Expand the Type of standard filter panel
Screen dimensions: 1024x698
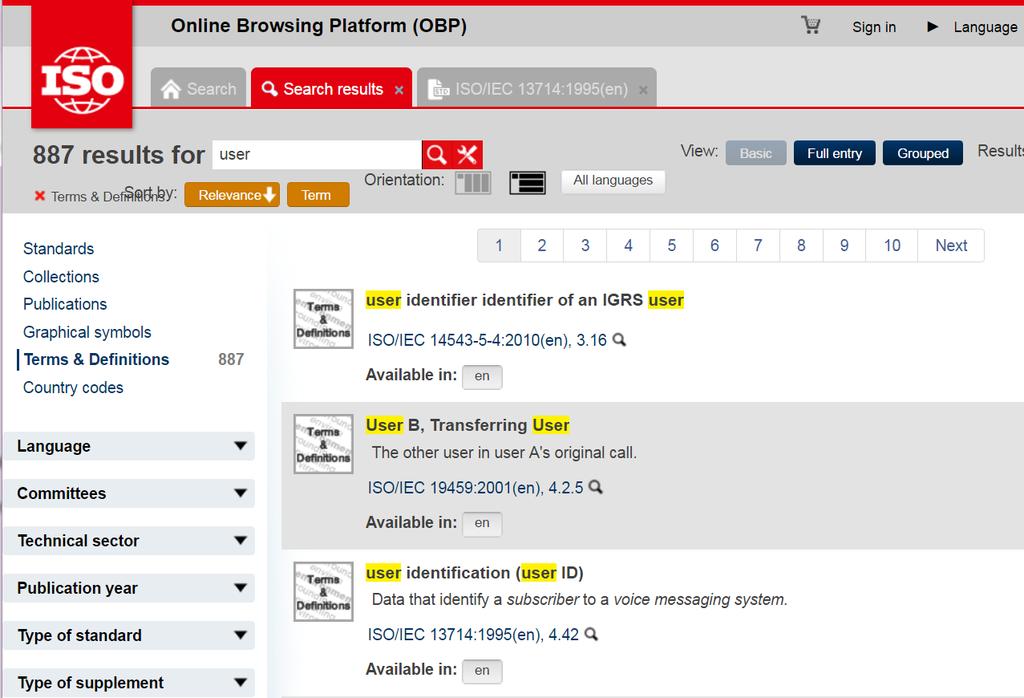(129, 635)
